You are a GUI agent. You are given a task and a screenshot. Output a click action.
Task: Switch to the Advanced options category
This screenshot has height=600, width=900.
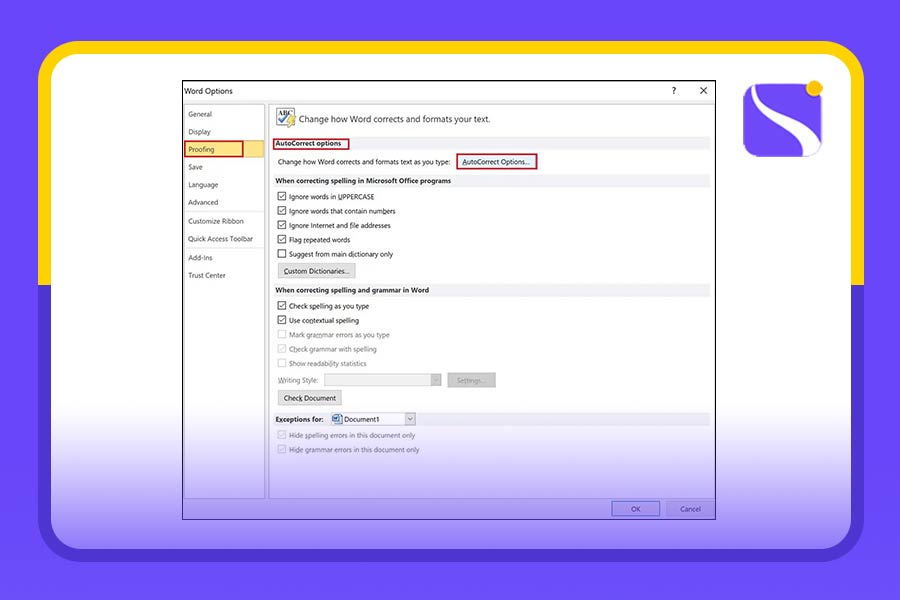[203, 202]
